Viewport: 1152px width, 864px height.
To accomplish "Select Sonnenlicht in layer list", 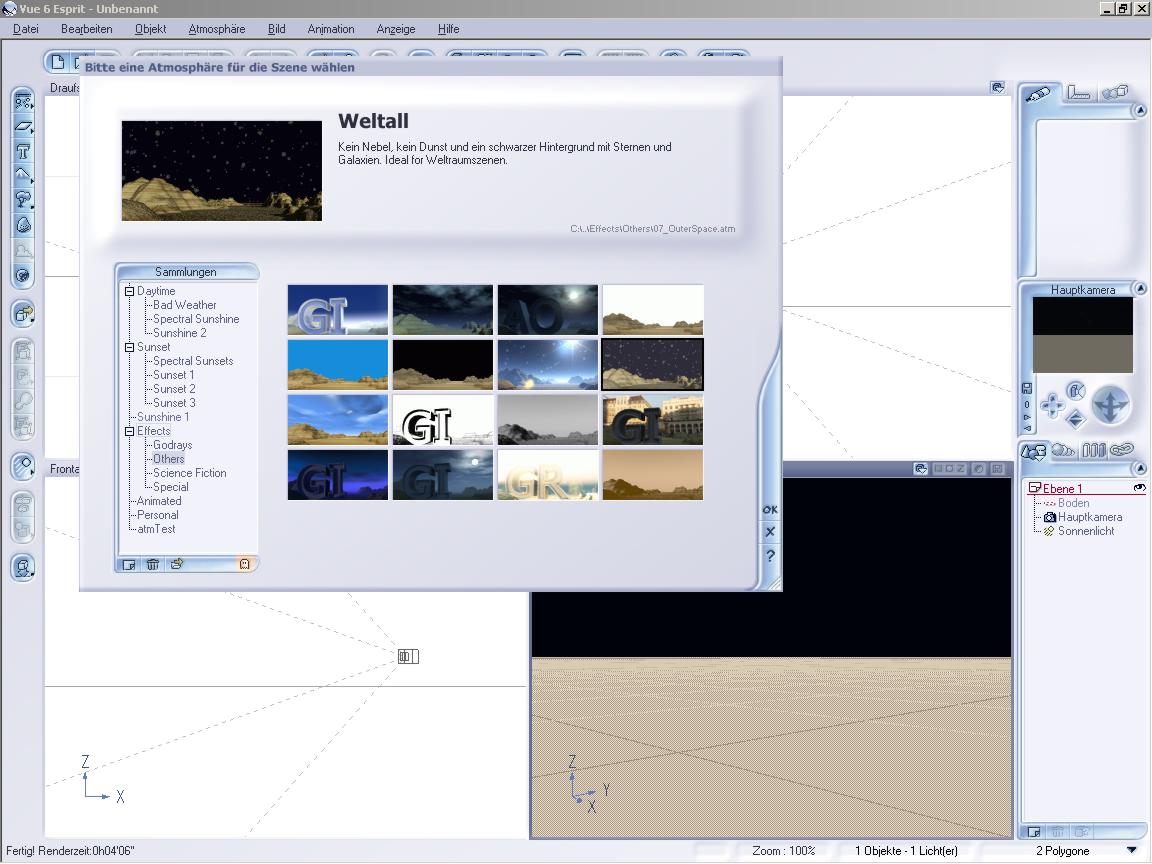I will [1086, 531].
